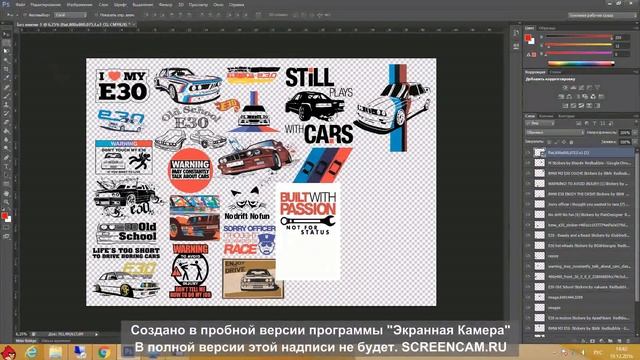This screenshot has width=640, height=360.
Task: Click the foreground color swatch in toolbar
Action: click(x=4, y=215)
